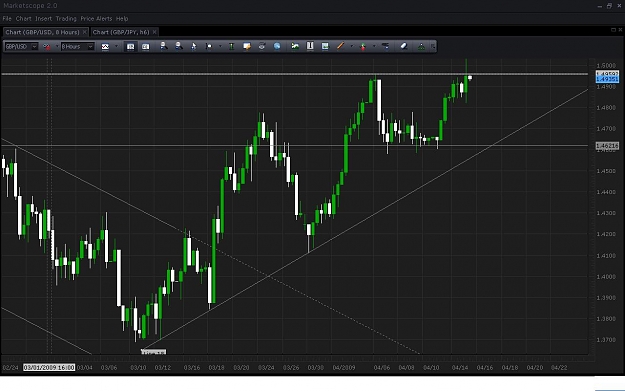Open the GBP/USD symbol dropdown
625x391 pixels.
tap(34, 47)
